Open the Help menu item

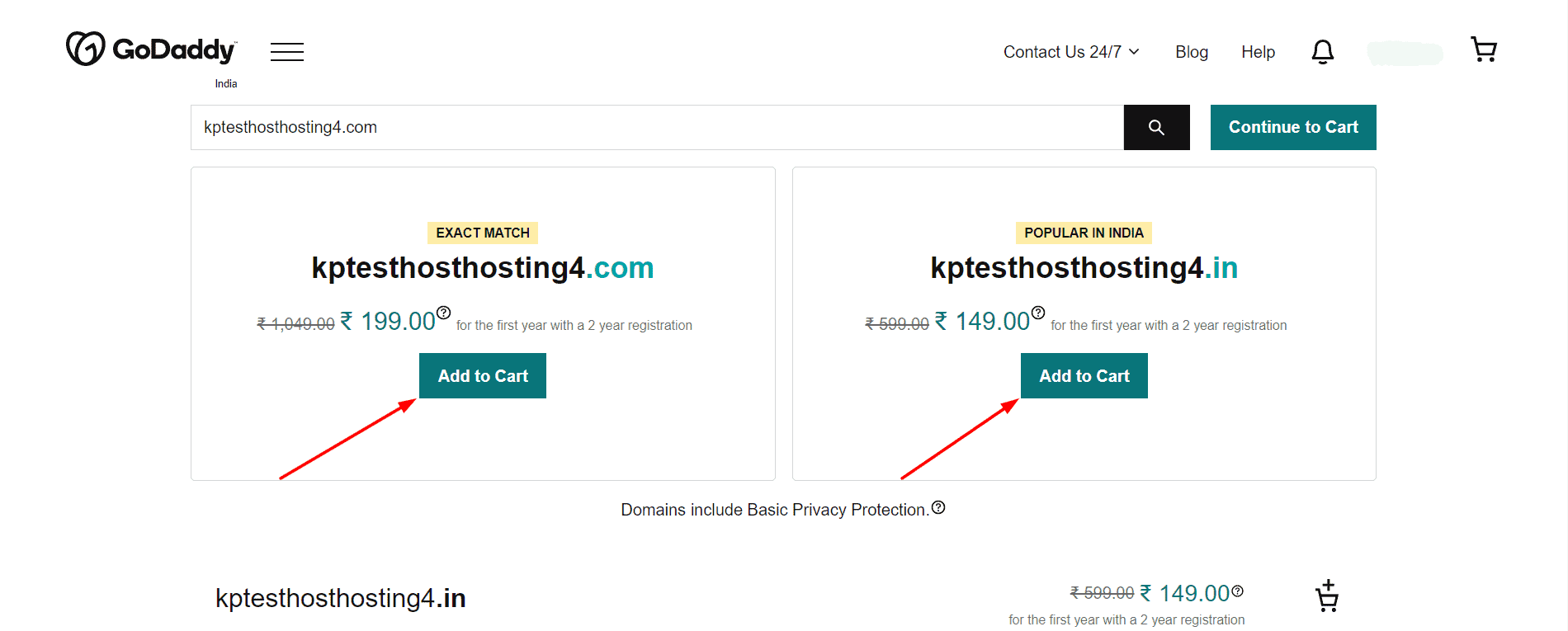[1258, 52]
